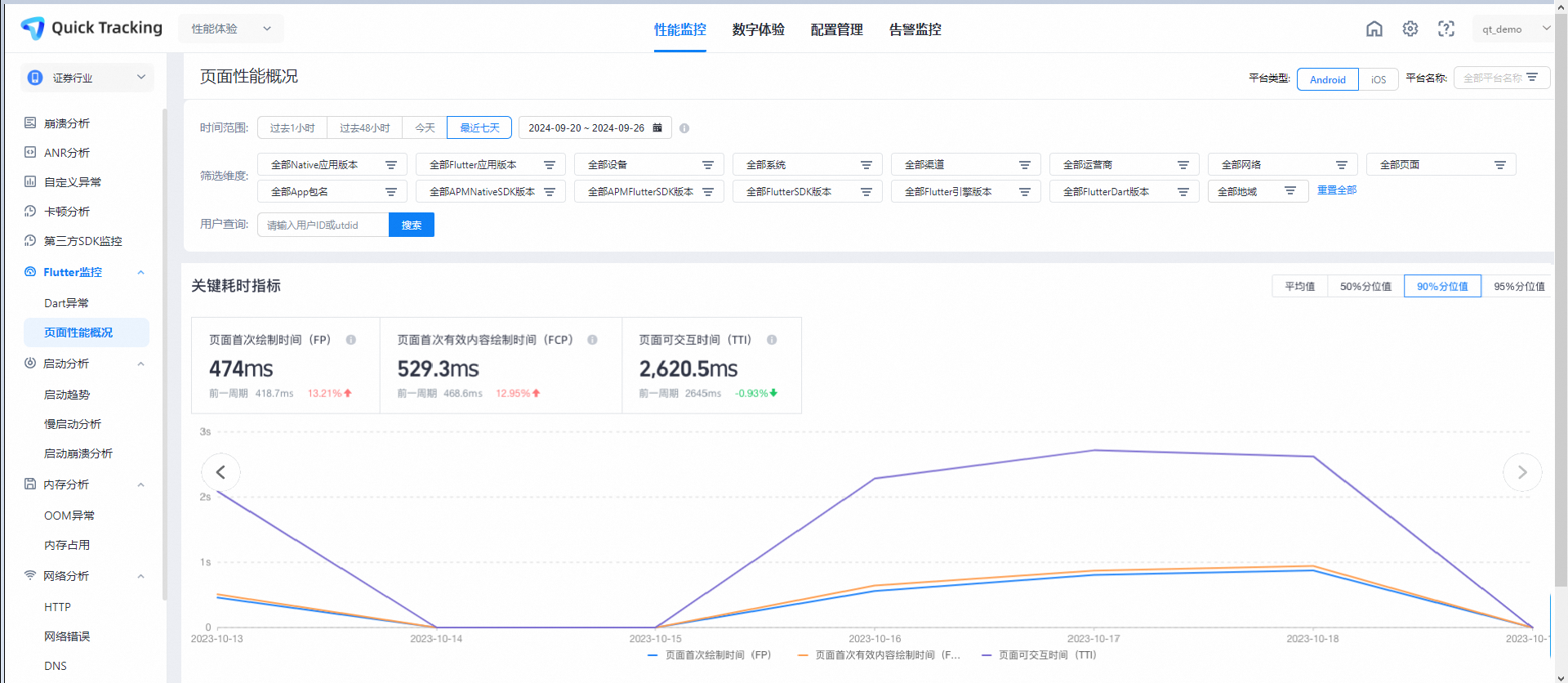
Task: Open the 证券行业 app selector
Action: 87,78
